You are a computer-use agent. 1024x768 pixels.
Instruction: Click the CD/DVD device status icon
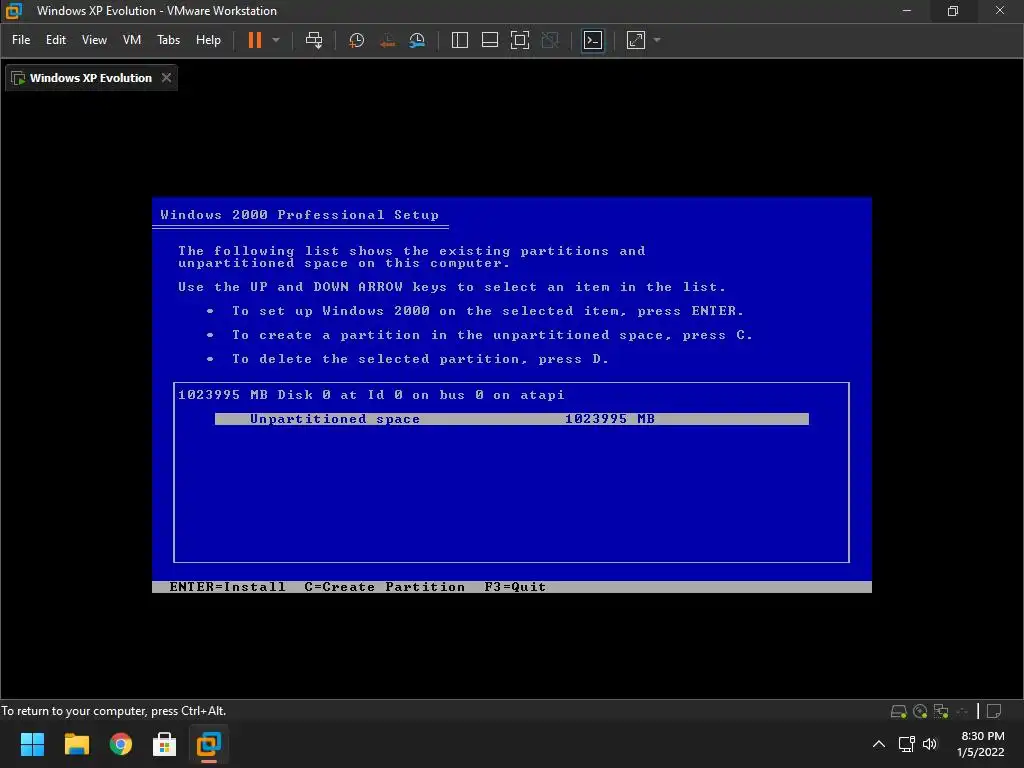[920, 711]
